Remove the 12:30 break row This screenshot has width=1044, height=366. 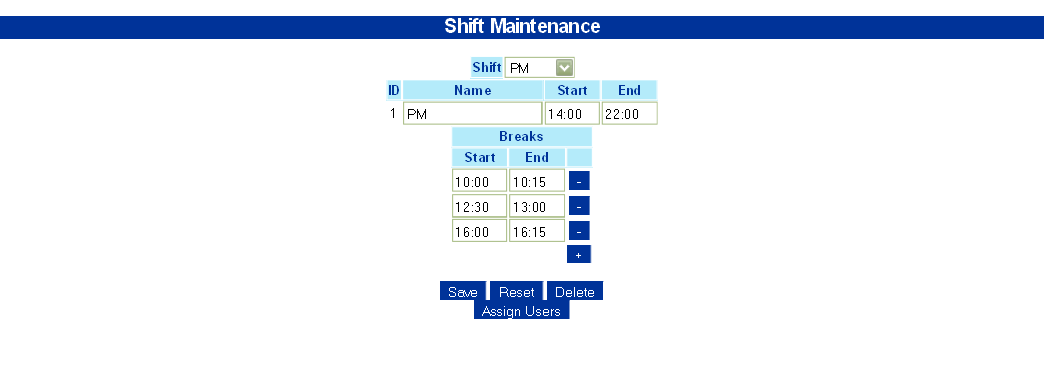coord(579,206)
